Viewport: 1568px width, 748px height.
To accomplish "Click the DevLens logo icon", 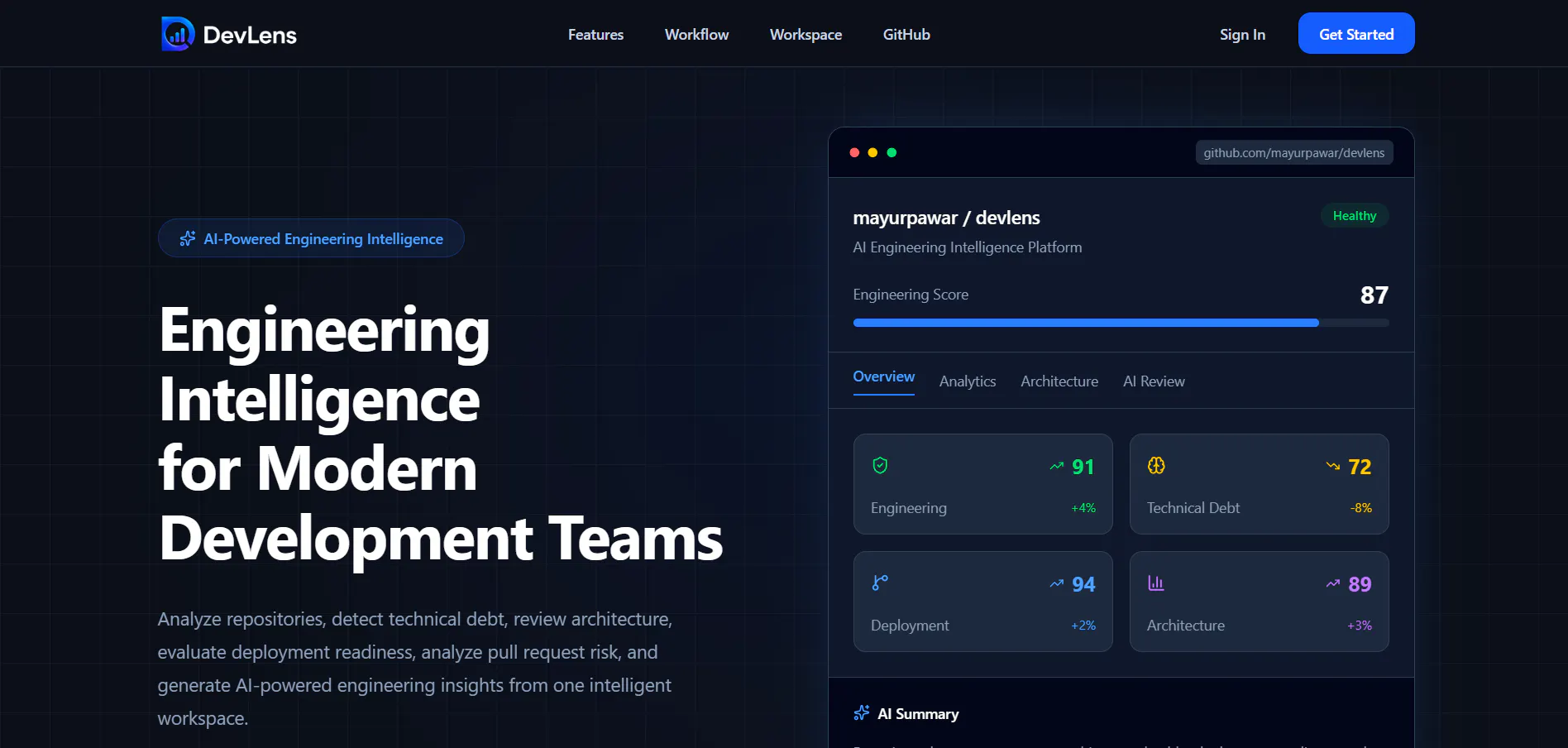I will point(178,34).
